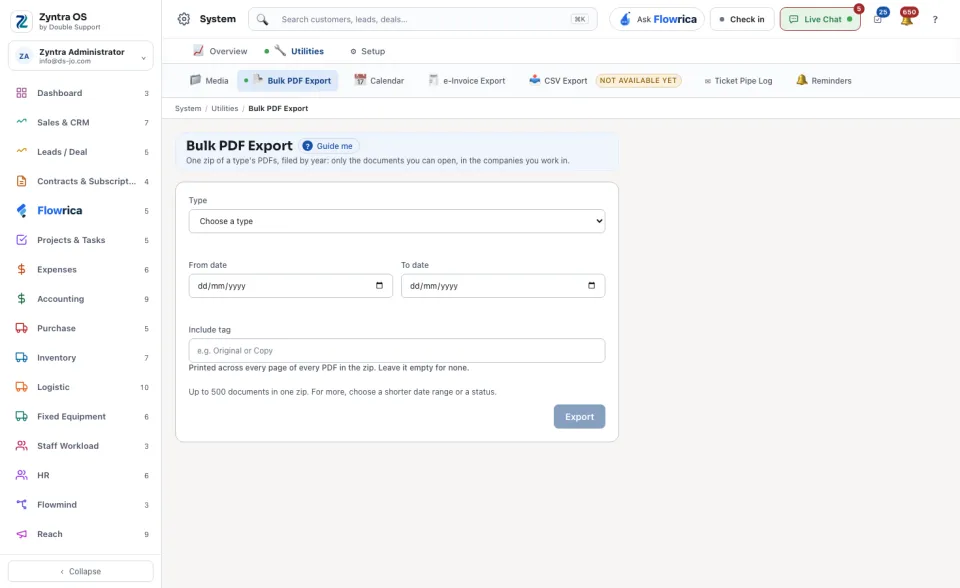Screen dimensions: 960x588
Task: Open the CSV Export sub-tab
Action: [558, 80]
